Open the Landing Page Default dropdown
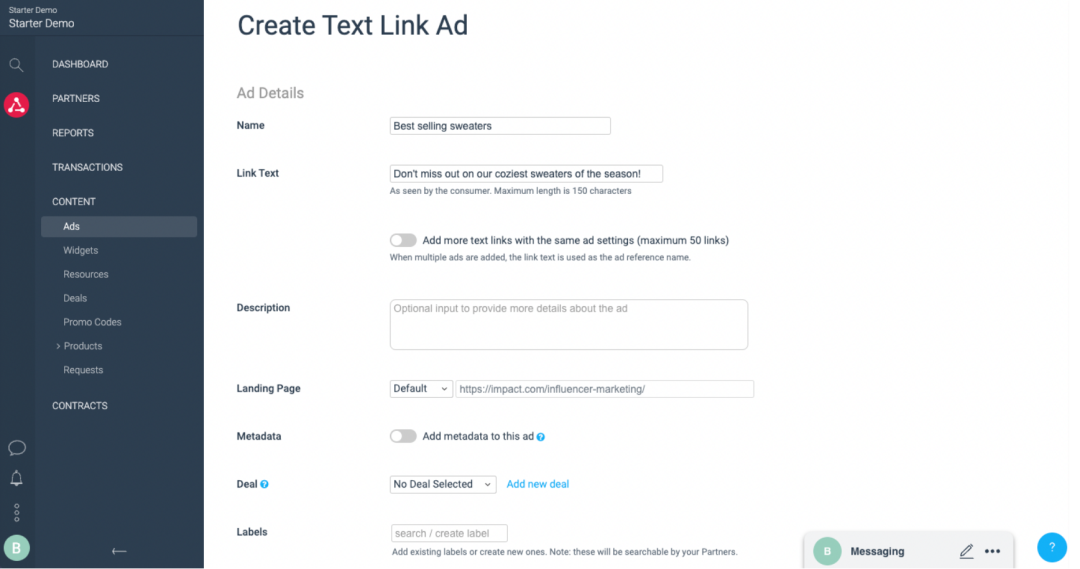1080x569 pixels. [421, 389]
